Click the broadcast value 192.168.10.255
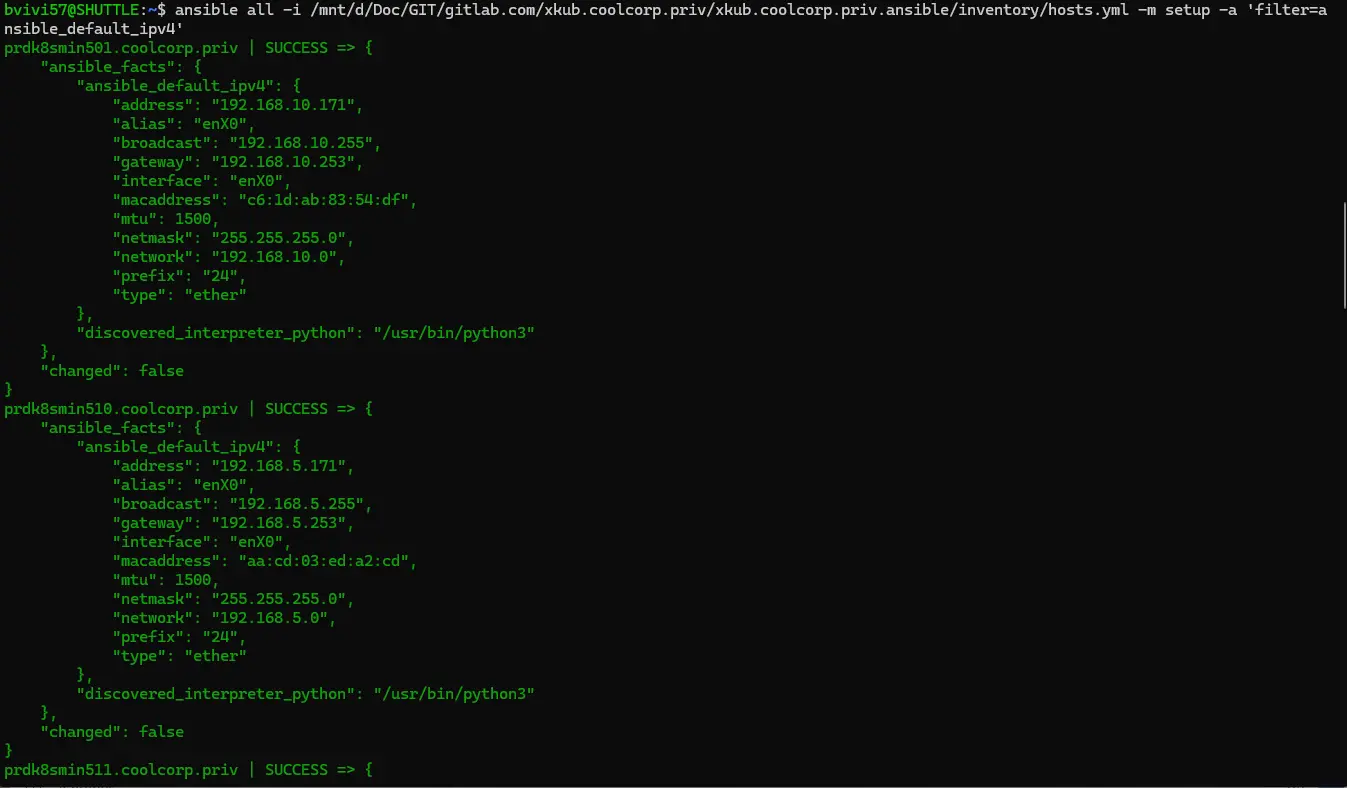Screen dimensions: 1347x788 [300, 143]
